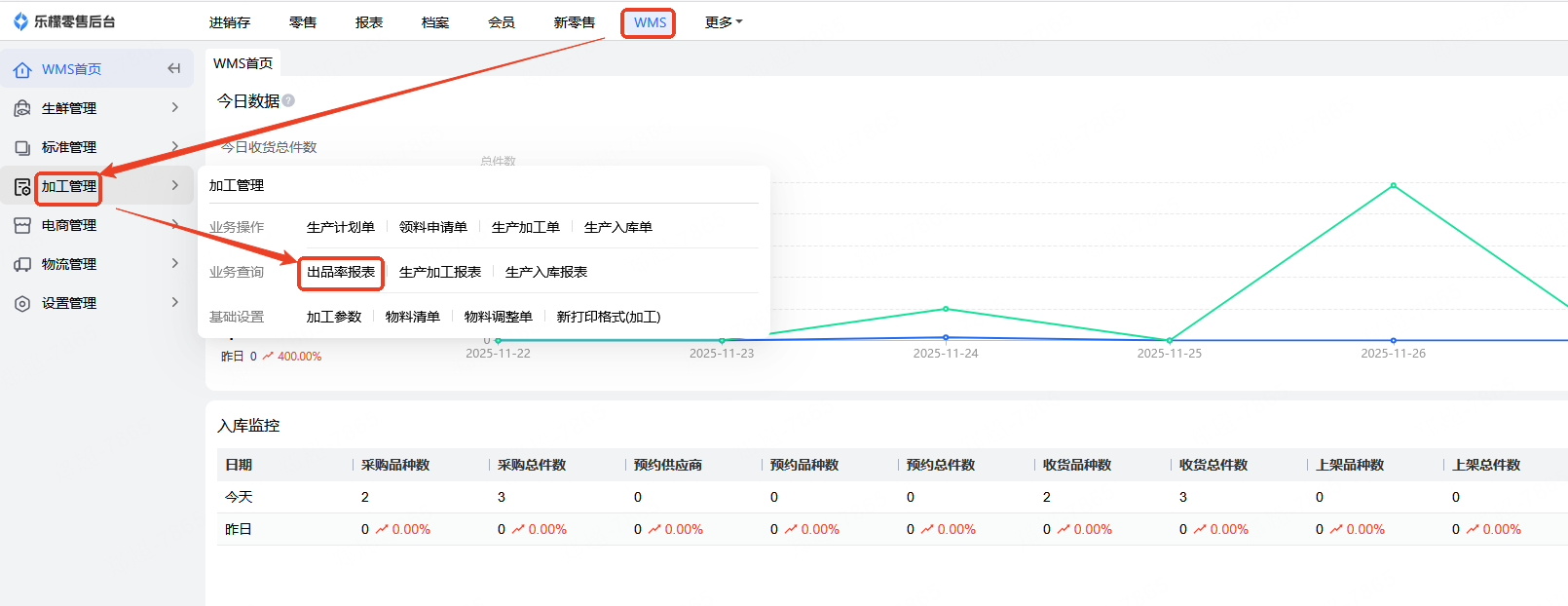Click the 生鲜管理 sidebar icon
The height and width of the screenshot is (606, 1568).
click(x=22, y=108)
